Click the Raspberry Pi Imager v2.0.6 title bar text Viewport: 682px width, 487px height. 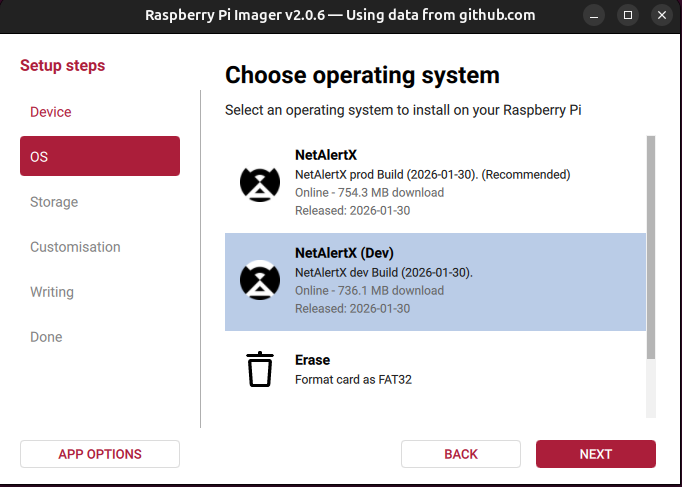340,15
